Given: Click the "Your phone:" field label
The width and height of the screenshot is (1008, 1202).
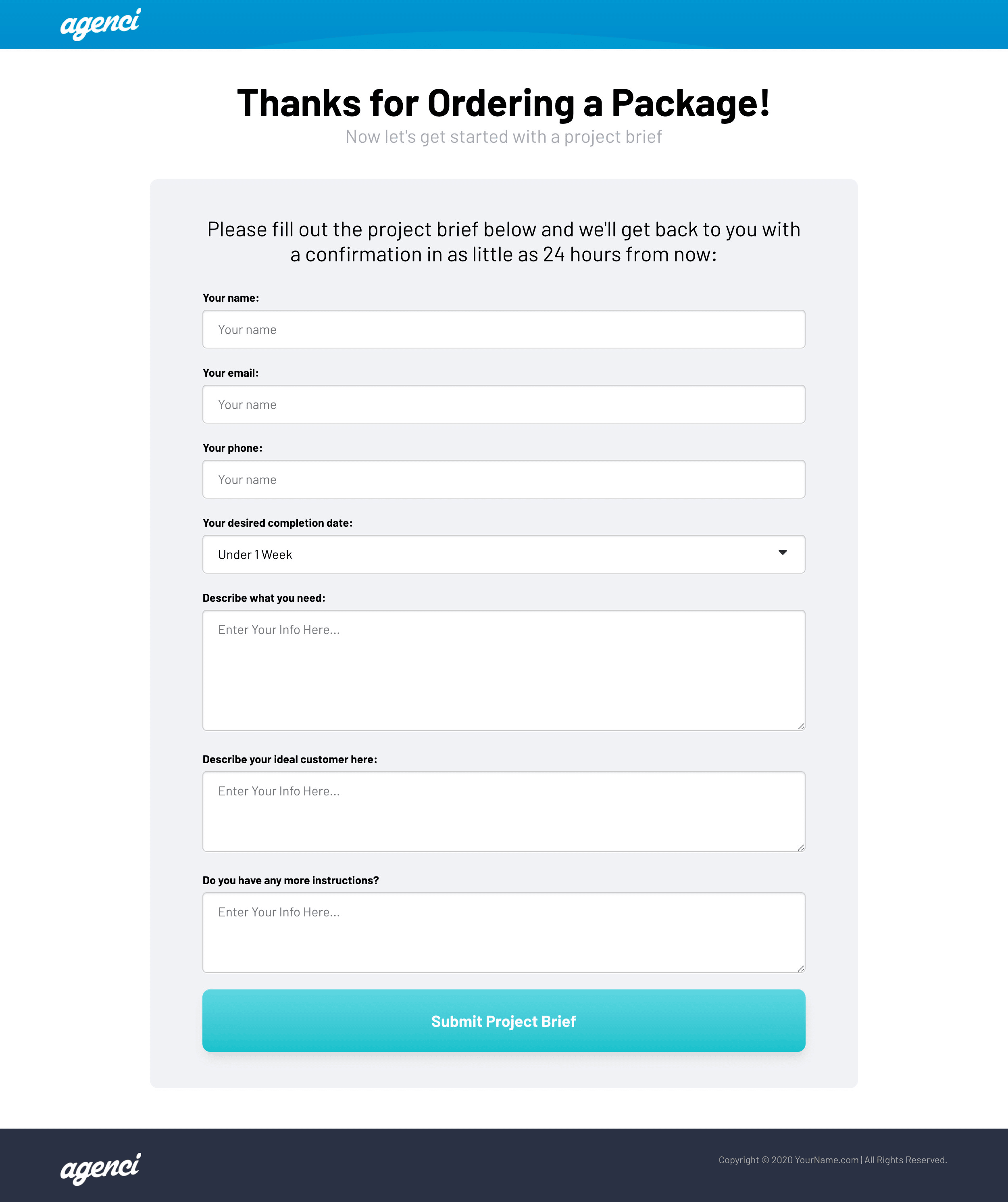Looking at the screenshot, I should (232, 448).
